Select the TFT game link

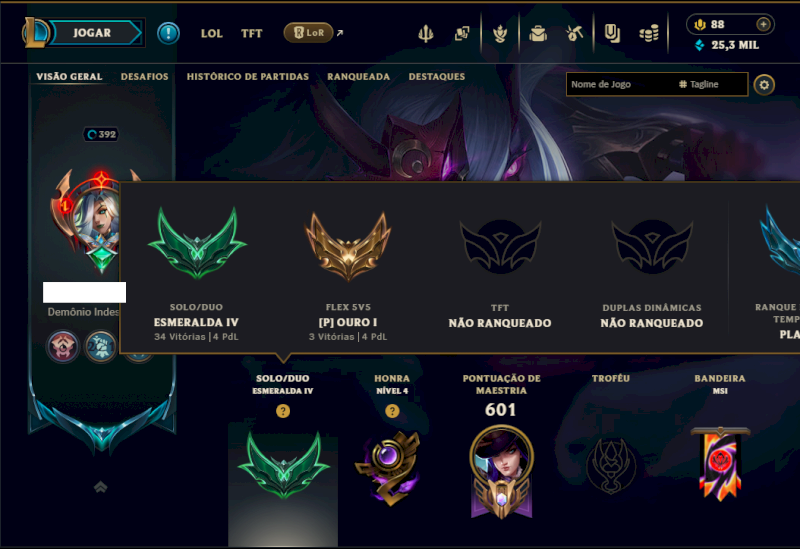252,34
